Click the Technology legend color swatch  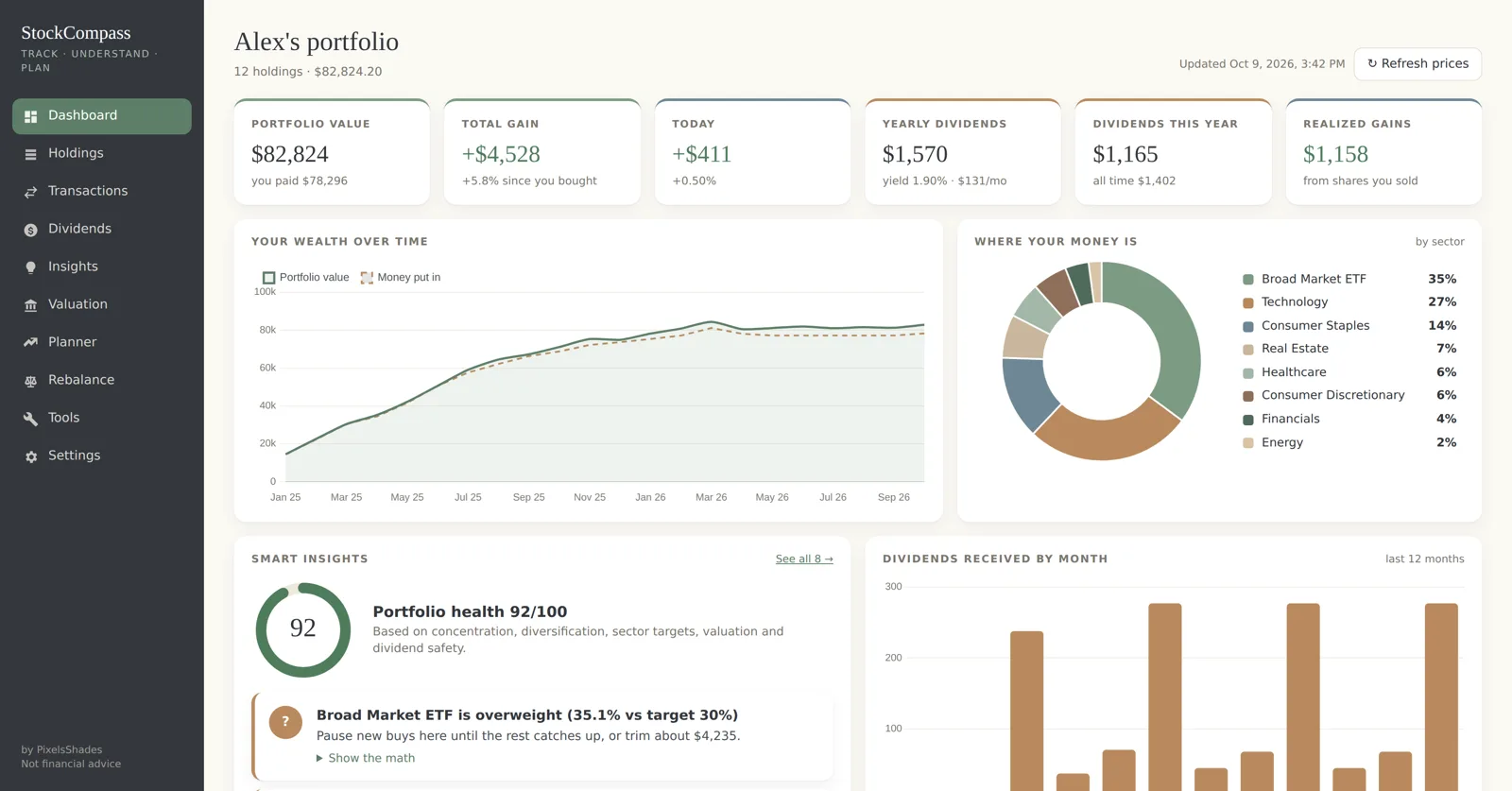pyautogui.click(x=1248, y=302)
